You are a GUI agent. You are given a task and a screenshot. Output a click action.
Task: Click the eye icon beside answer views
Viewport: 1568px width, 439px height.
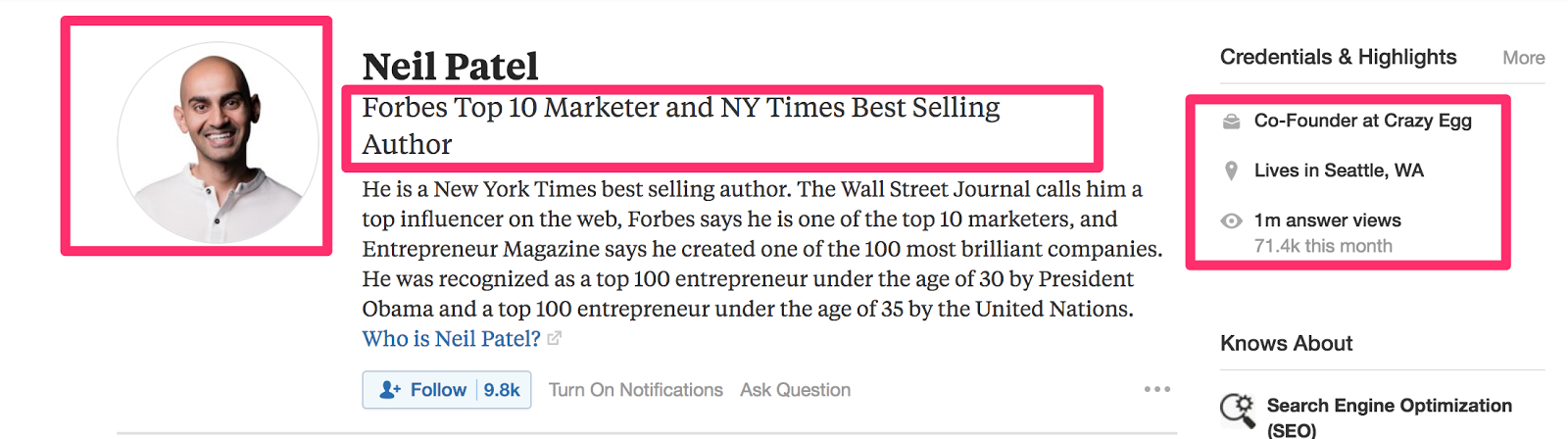pos(1231,221)
